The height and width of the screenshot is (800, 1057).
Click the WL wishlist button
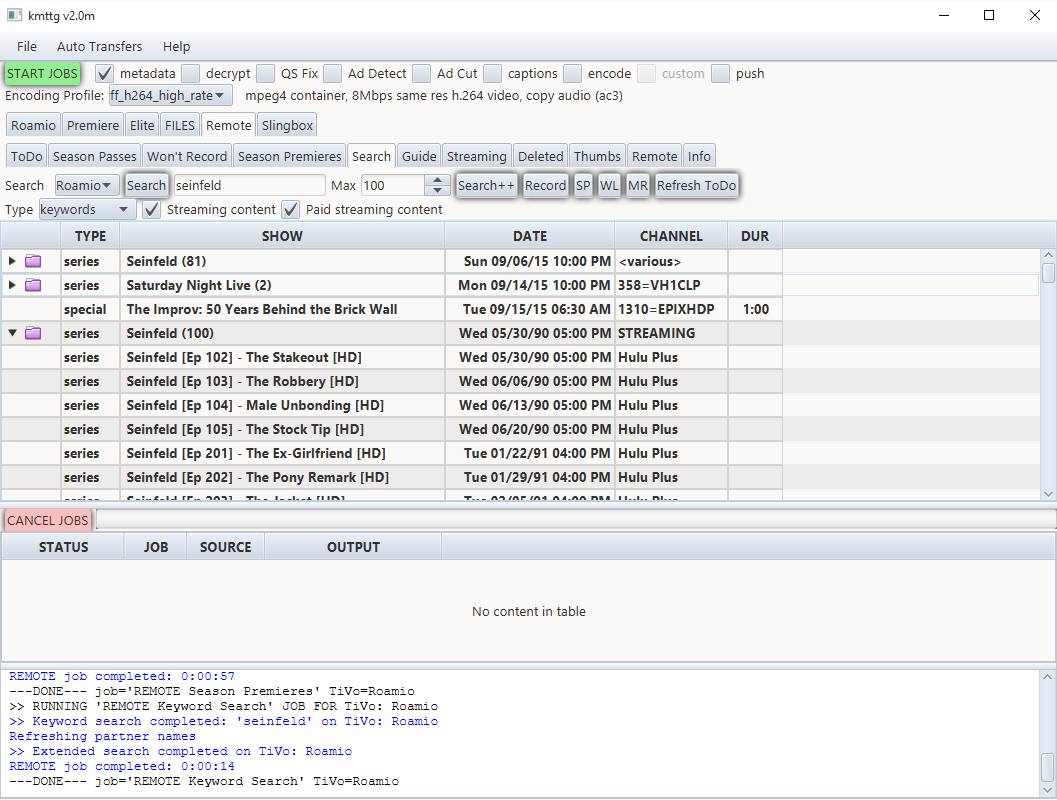609,185
